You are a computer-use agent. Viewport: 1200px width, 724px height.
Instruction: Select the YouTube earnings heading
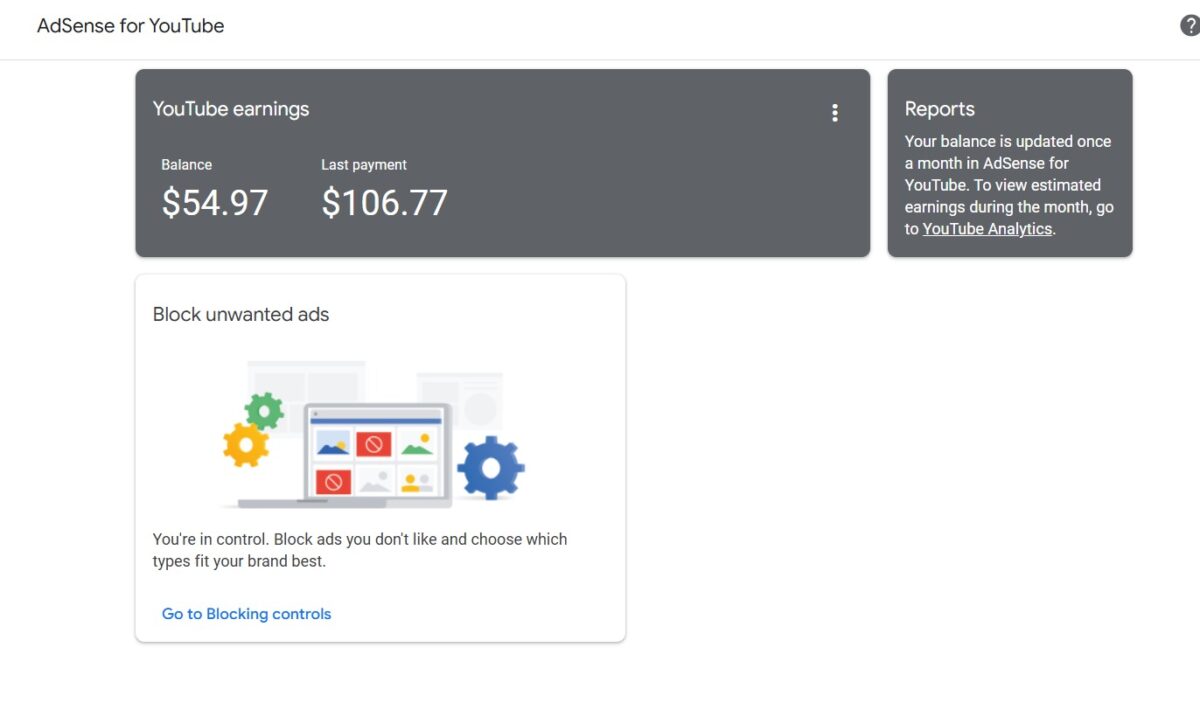[231, 109]
